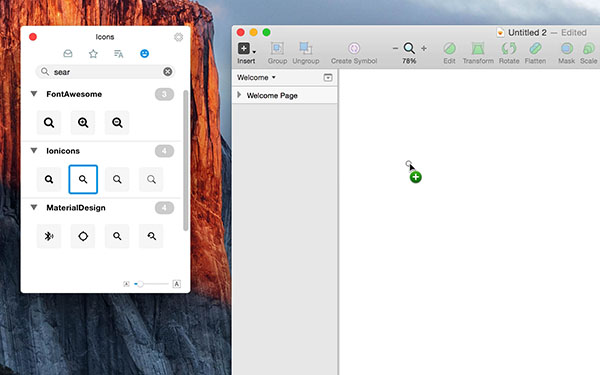Viewport: 600px width, 375px height.
Task: Select the third thin Ionicons search icon
Action: (117, 179)
